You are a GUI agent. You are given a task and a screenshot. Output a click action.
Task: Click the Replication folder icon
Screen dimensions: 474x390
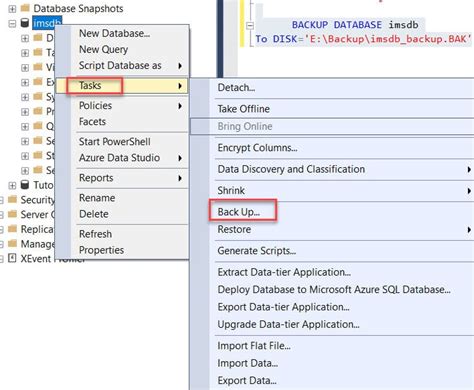click(x=12, y=229)
